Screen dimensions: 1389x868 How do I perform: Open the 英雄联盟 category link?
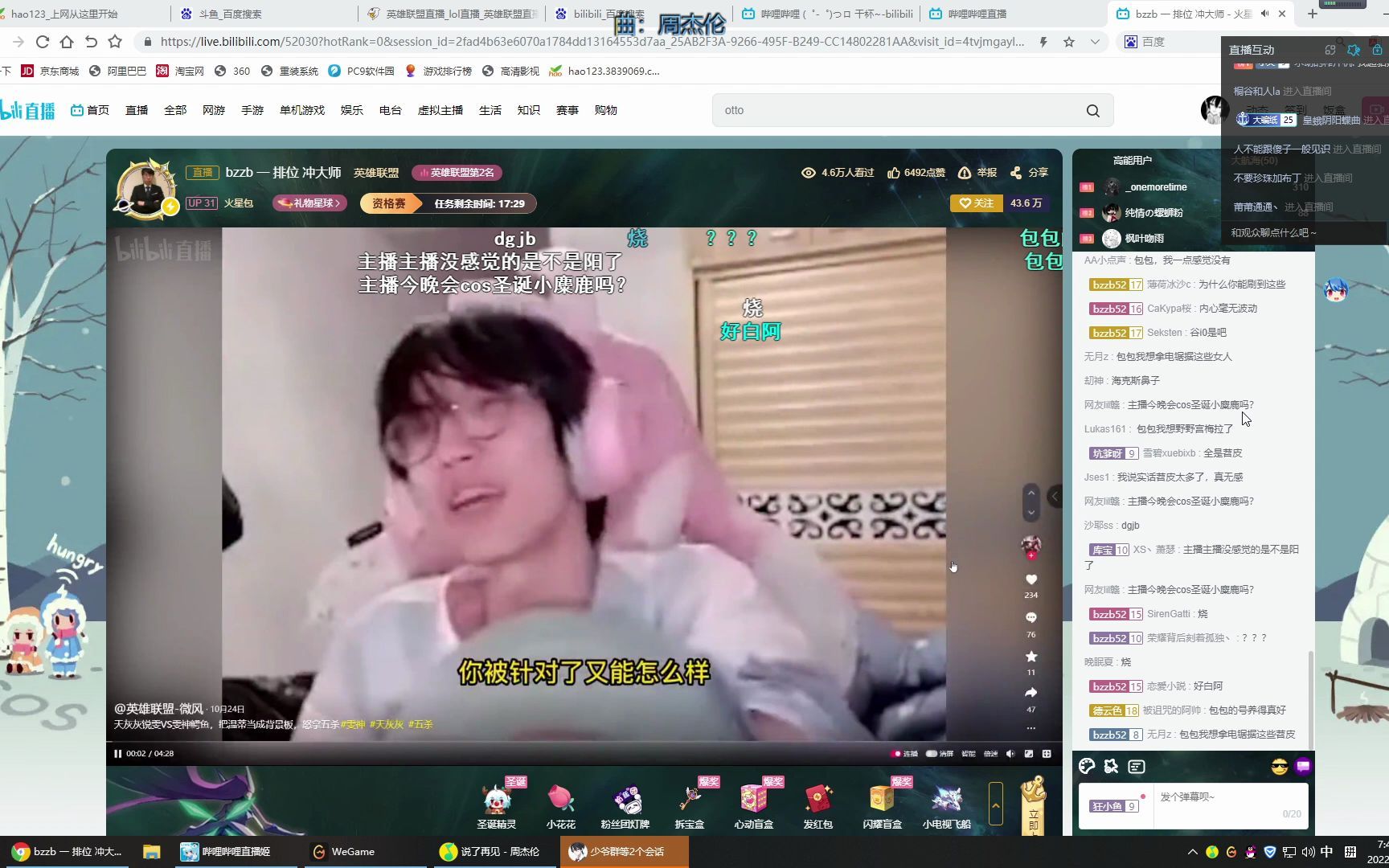click(376, 173)
